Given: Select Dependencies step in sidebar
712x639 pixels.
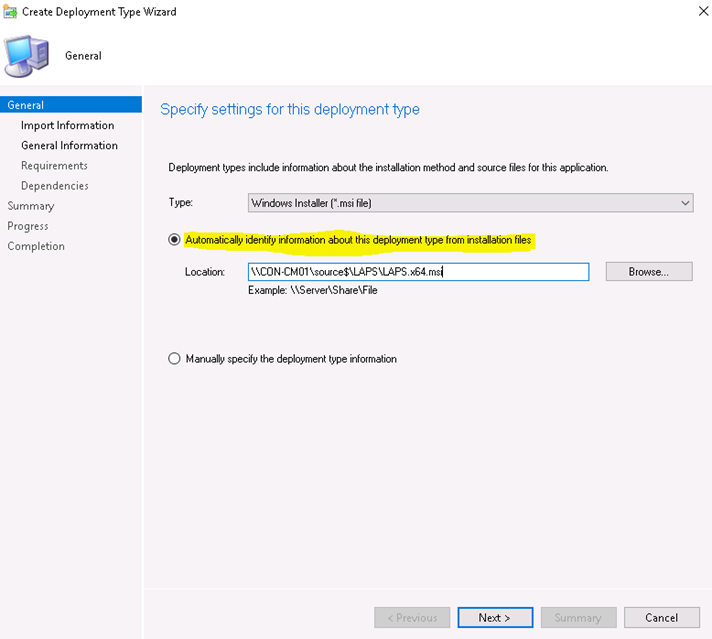Looking at the screenshot, I should [x=54, y=186].
